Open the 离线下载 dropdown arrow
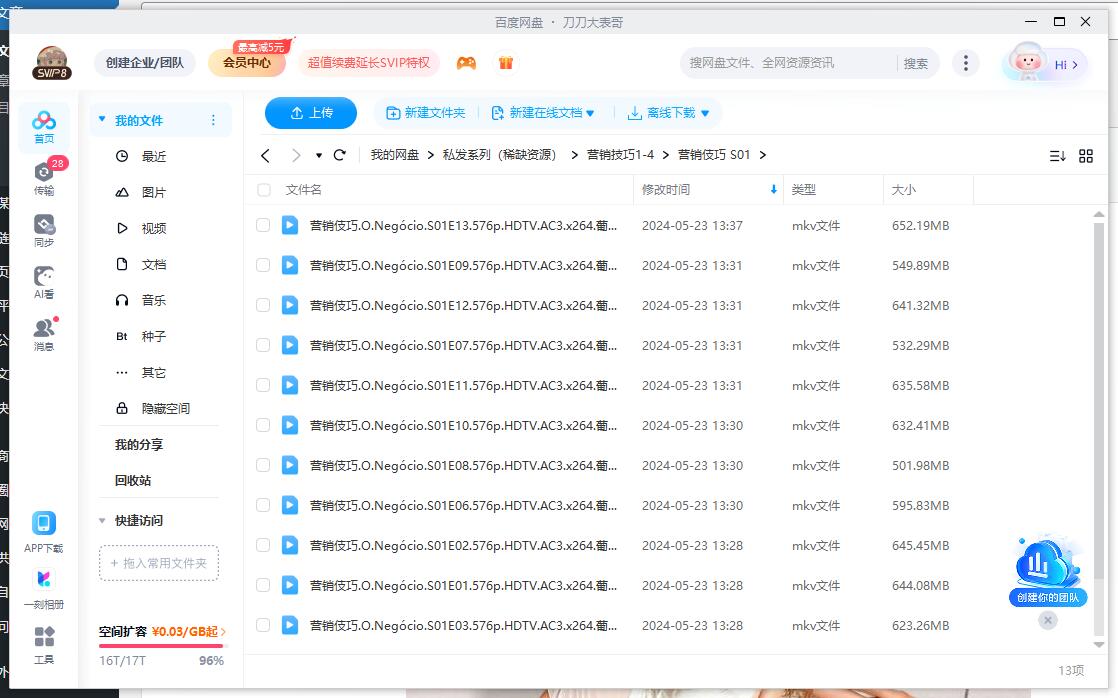 coord(705,114)
